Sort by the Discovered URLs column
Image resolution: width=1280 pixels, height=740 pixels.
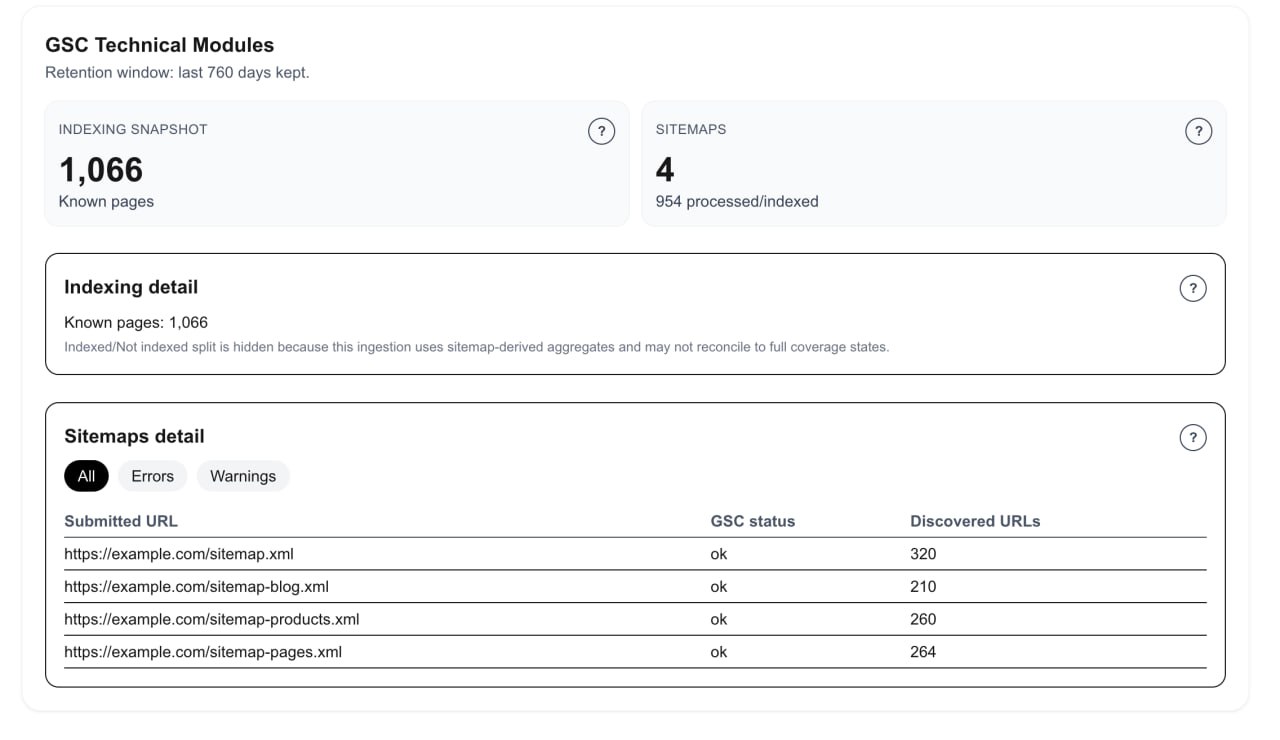pyautogui.click(x=975, y=521)
